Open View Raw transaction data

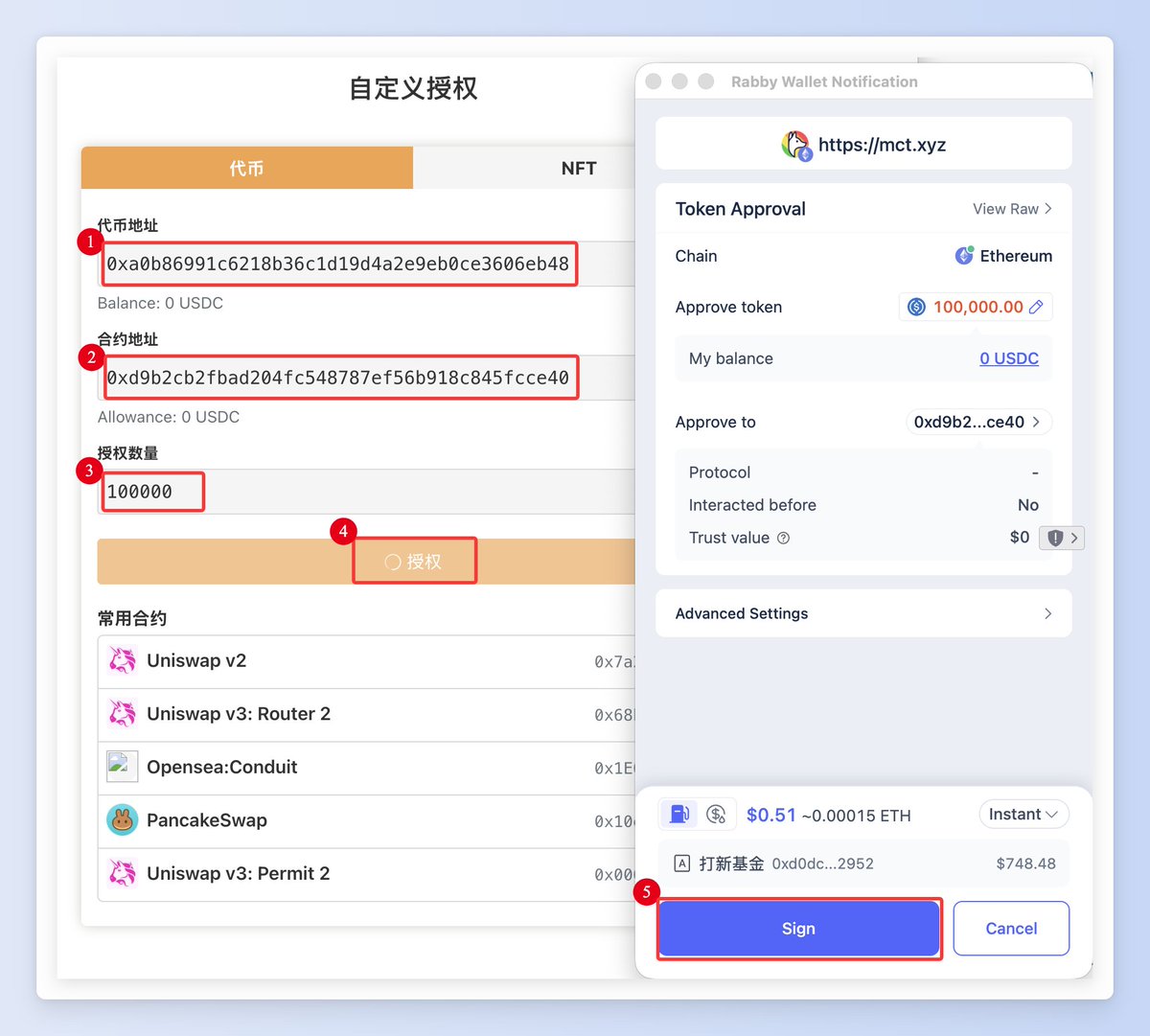point(1012,209)
